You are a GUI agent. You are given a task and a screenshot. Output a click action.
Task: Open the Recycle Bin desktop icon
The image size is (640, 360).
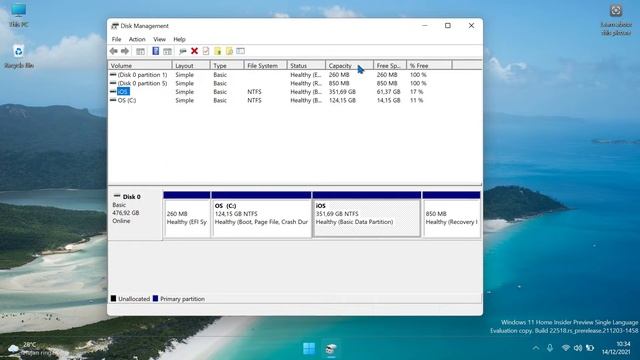pos(18,56)
